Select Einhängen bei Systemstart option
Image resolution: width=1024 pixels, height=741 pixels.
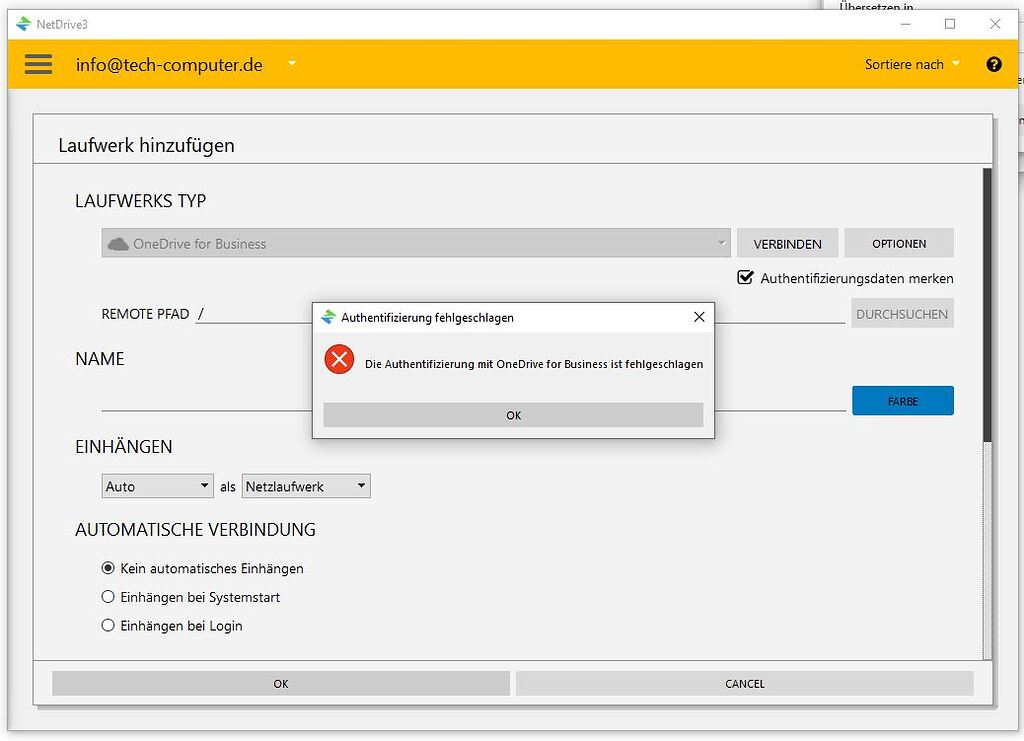(x=108, y=597)
